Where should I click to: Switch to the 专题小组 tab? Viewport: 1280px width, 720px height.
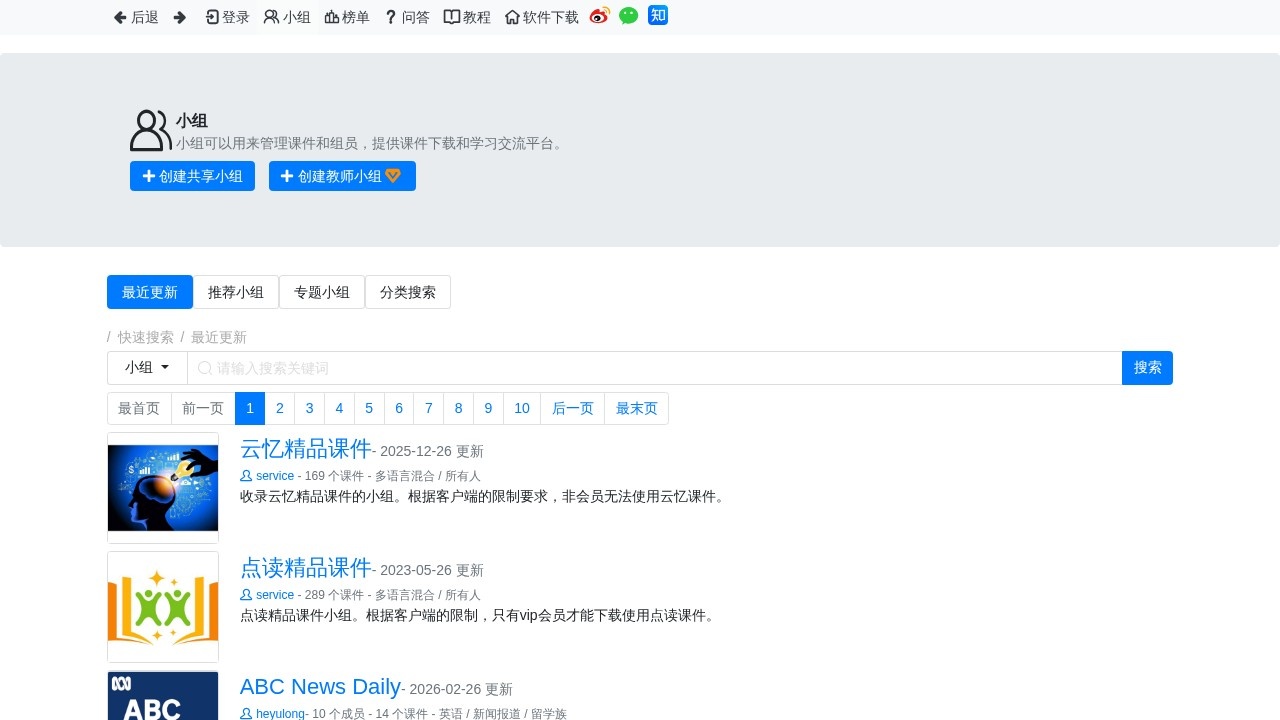322,292
